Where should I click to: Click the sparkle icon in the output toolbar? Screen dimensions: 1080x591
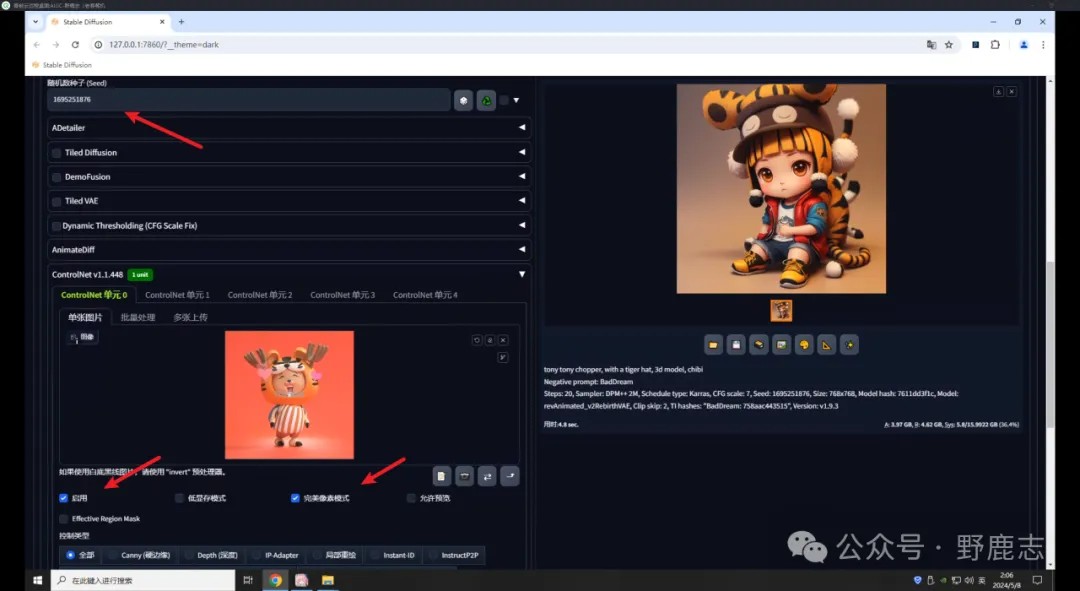(x=849, y=344)
